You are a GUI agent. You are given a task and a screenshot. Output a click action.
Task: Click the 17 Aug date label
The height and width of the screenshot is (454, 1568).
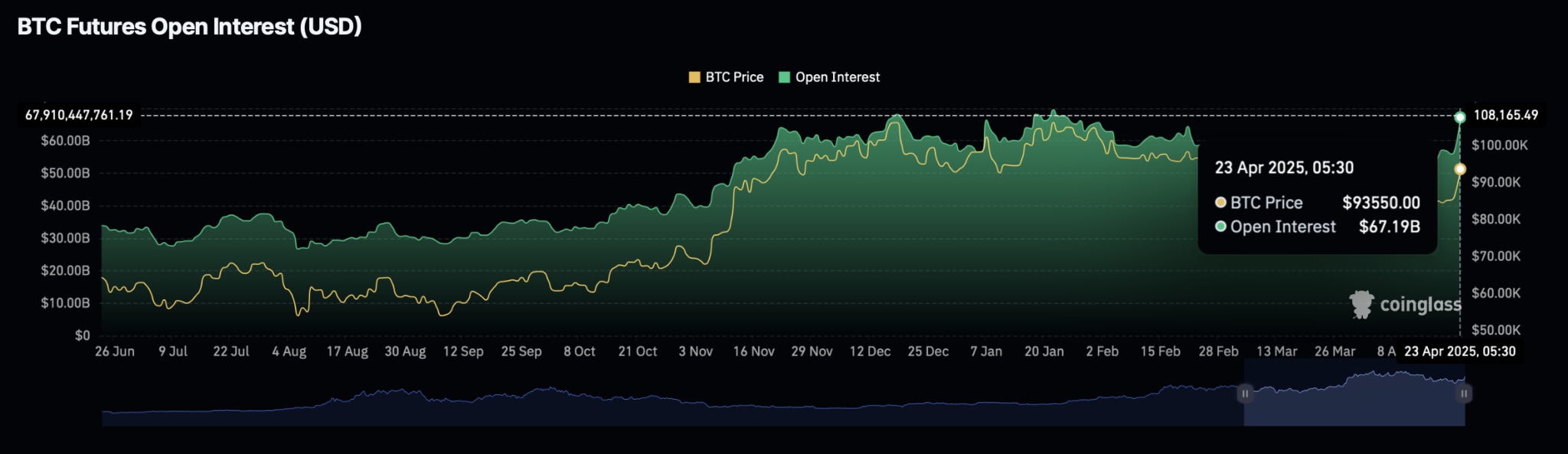click(348, 351)
